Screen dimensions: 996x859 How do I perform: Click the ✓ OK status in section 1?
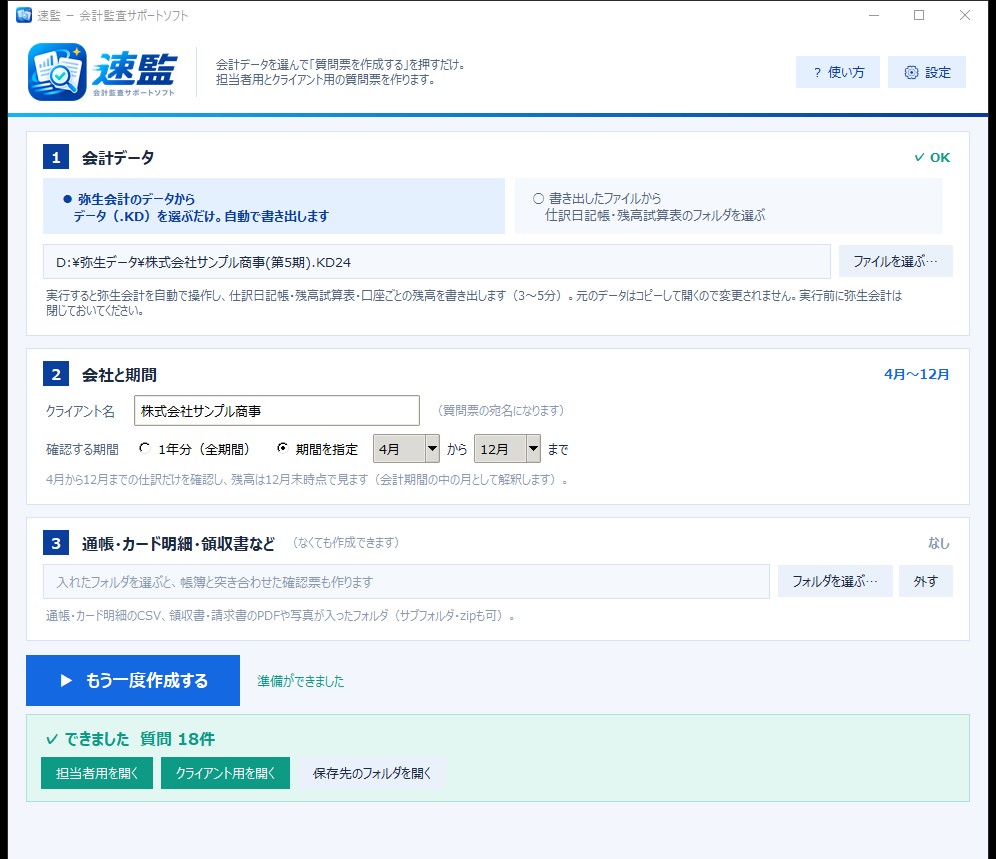point(932,158)
